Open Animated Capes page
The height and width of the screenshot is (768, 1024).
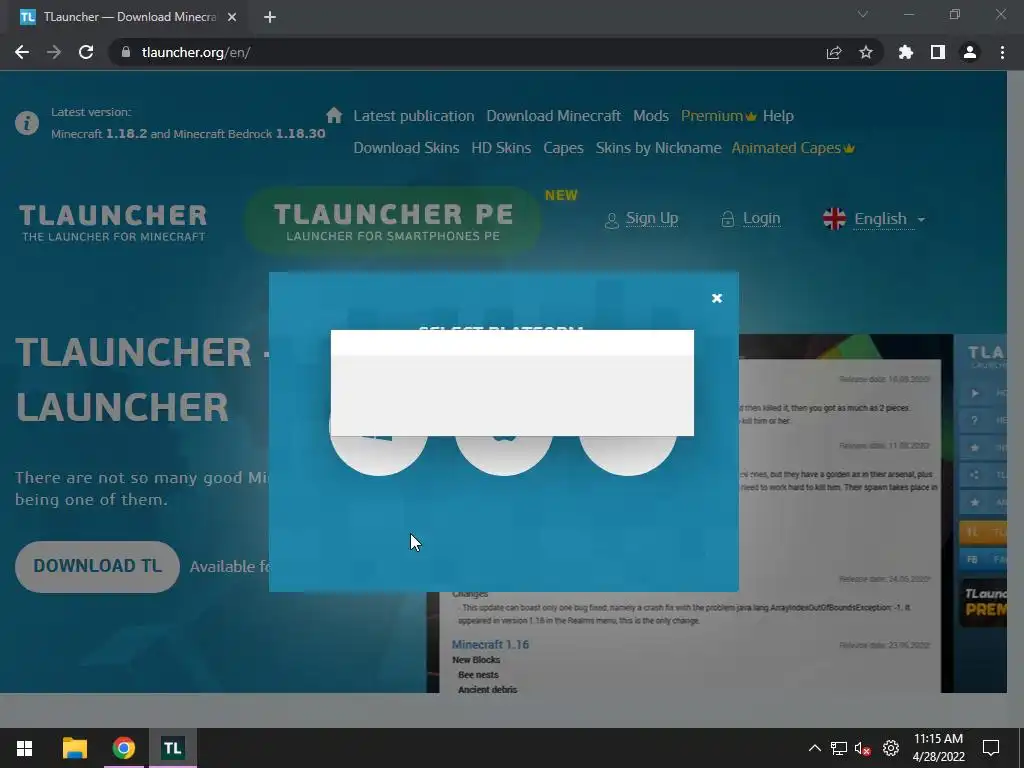(793, 148)
